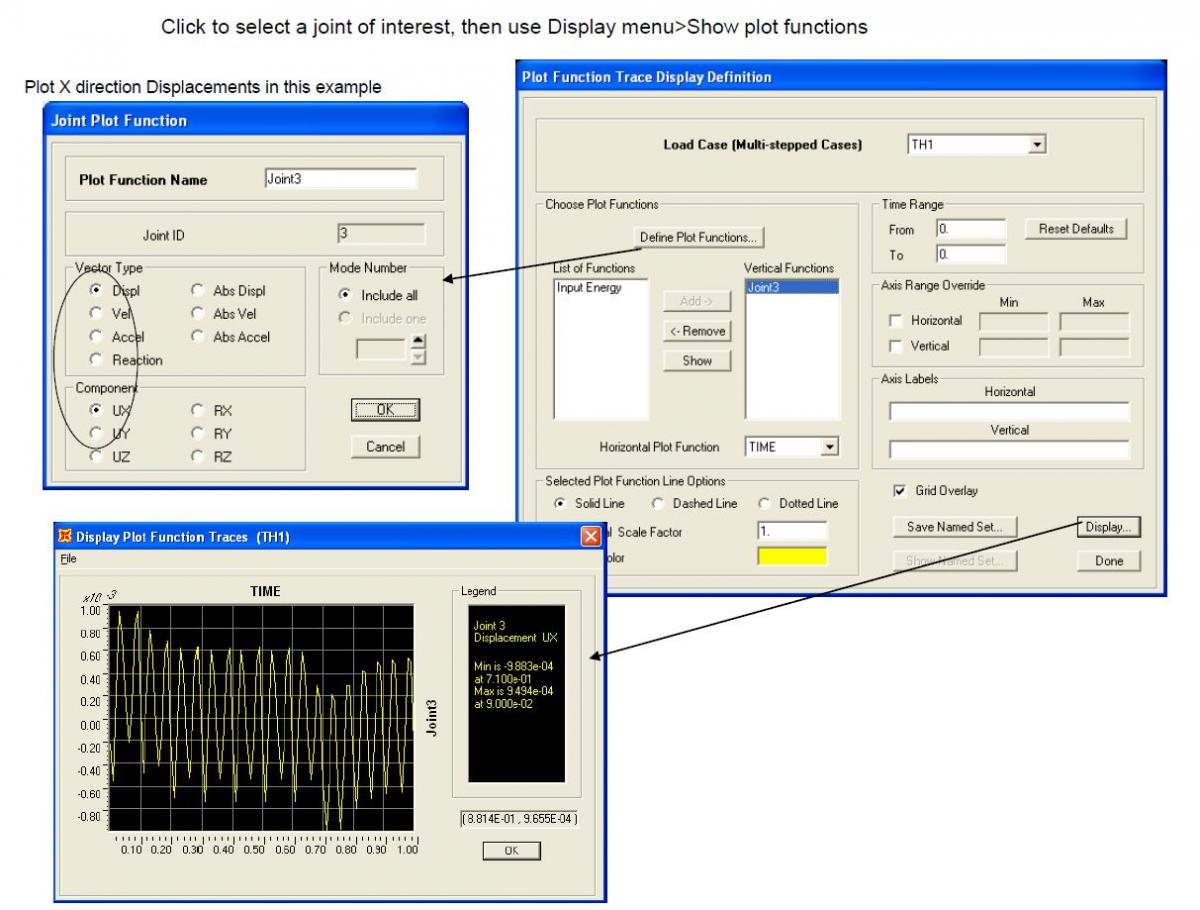This screenshot has height=910, width=1200.
Task: Click the Done button
Action: coord(1108,561)
